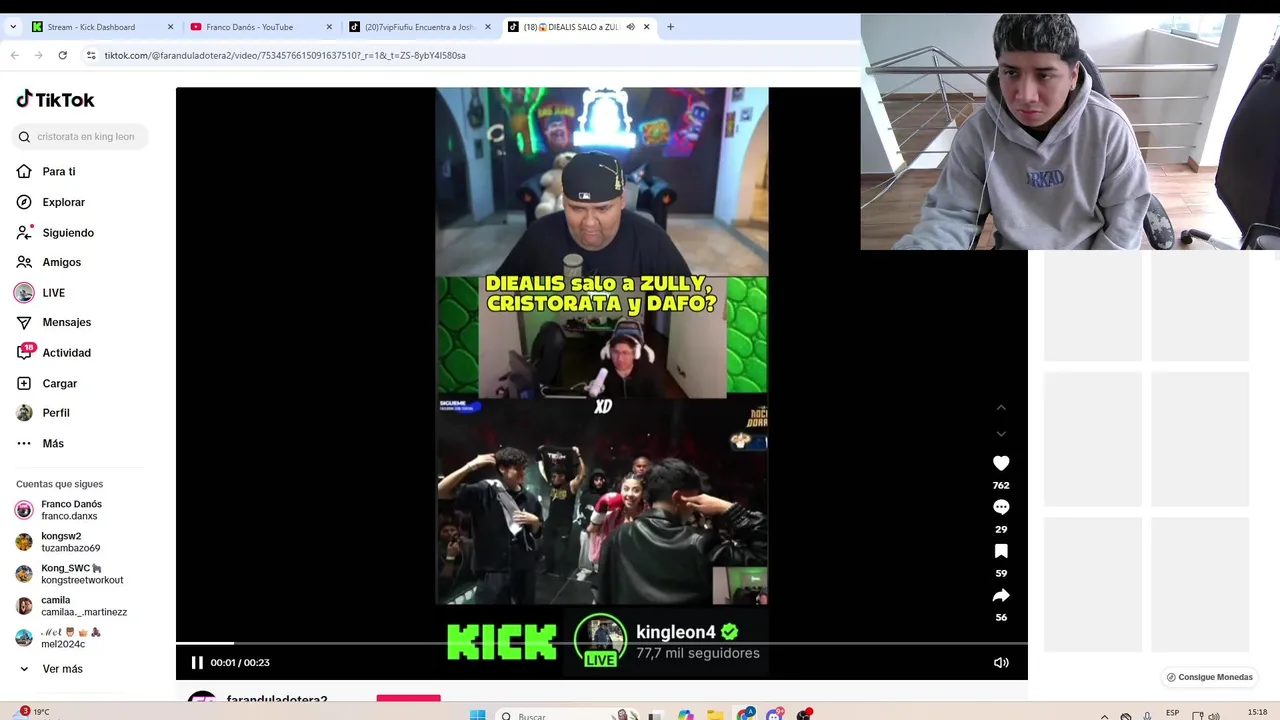Open the LIVE section in the sidebar

[x=53, y=293]
